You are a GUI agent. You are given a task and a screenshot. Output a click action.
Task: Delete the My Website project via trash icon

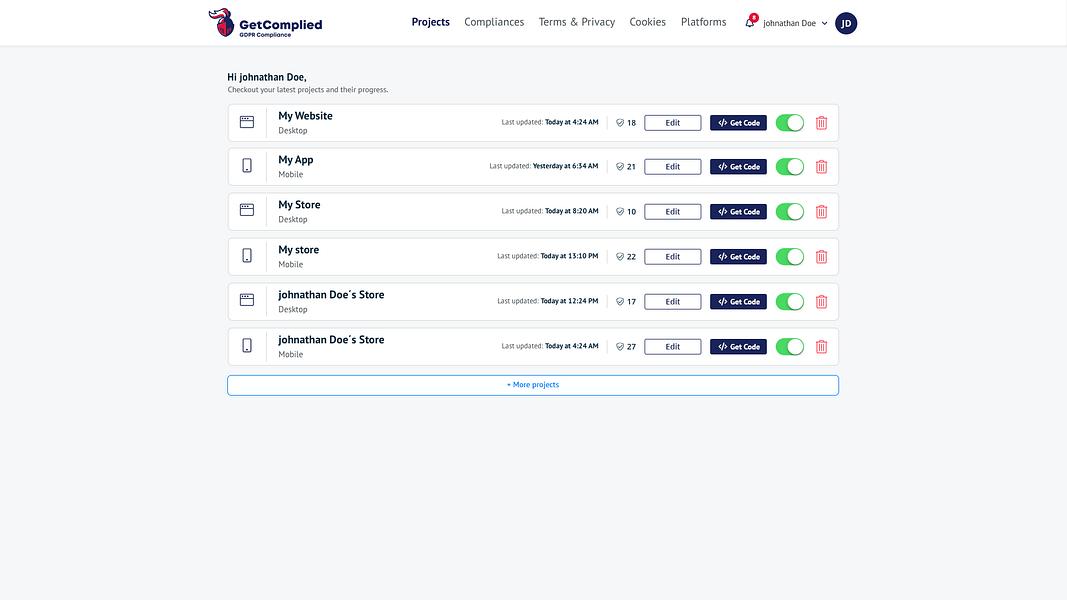(821, 122)
